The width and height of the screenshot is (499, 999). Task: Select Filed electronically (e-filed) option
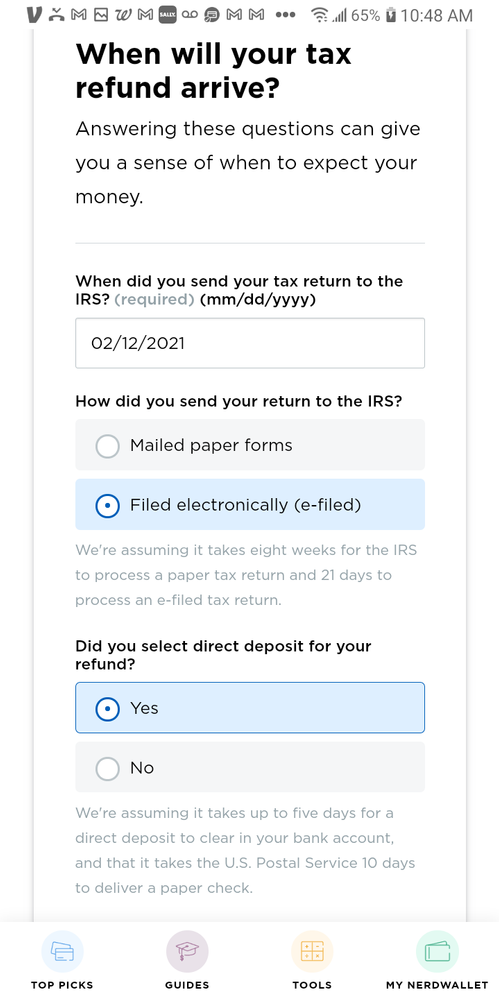250,505
